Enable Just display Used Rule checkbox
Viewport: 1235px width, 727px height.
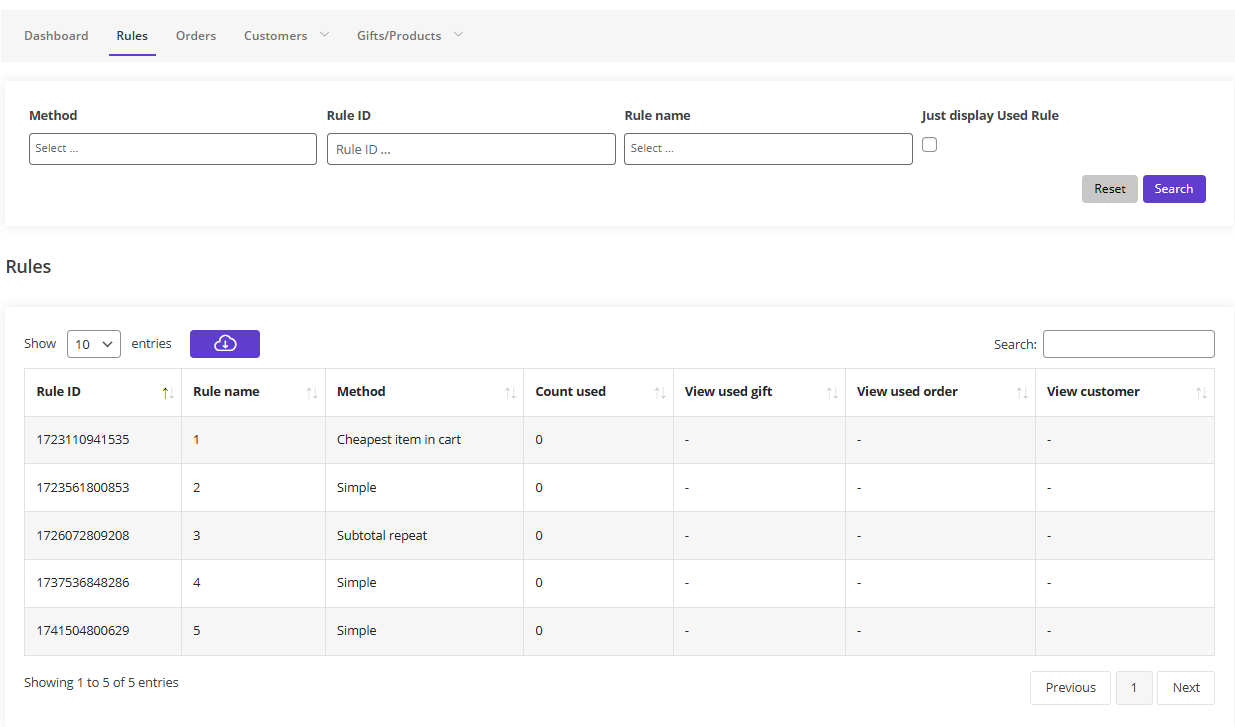pyautogui.click(x=930, y=145)
